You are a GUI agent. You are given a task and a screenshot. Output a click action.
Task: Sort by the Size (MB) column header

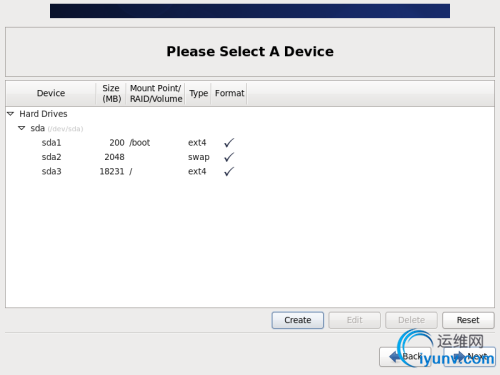pos(111,93)
